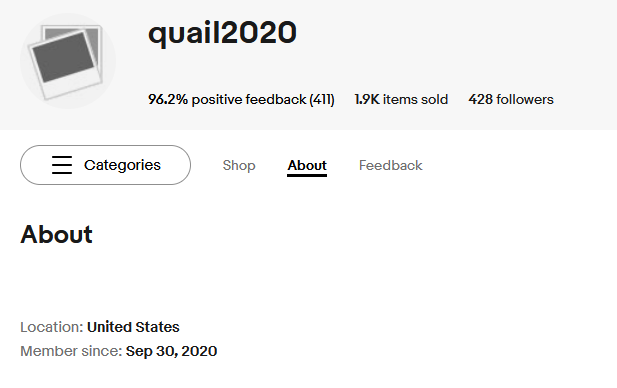Click the hamburger menu icon in Categories

(62, 165)
